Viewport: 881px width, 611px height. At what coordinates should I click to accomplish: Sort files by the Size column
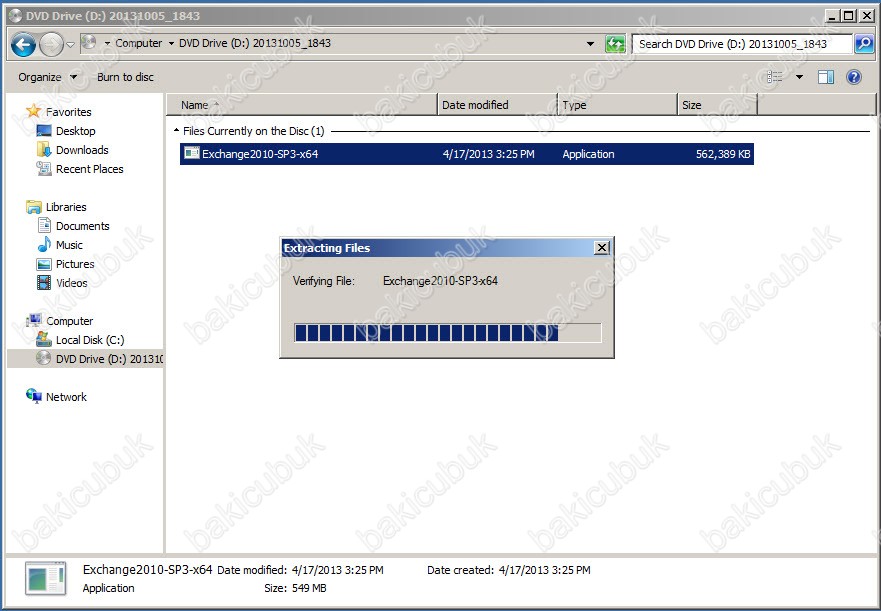pos(717,105)
